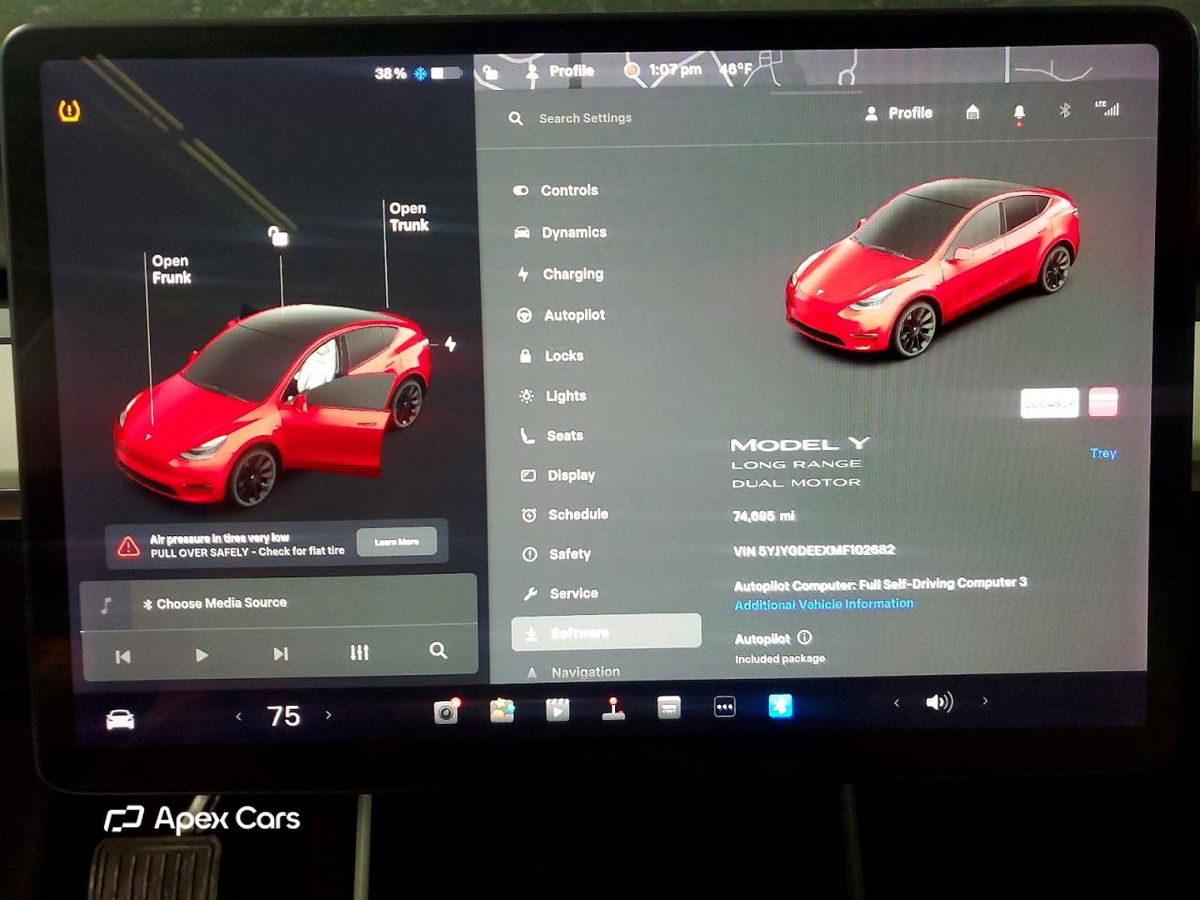Screen dimensions: 1200x900
Task: Open Service settings menu
Action: coord(561,594)
